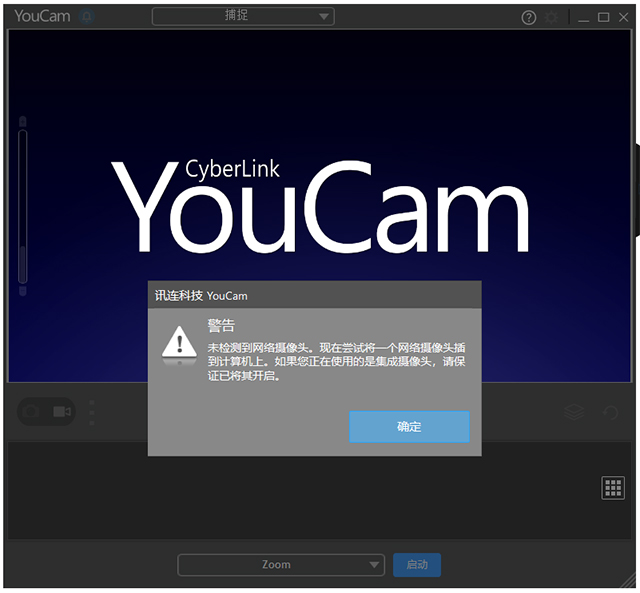The width and height of the screenshot is (640, 593).
Task: Click the zoom slider on left edge
Action: pos(23,207)
